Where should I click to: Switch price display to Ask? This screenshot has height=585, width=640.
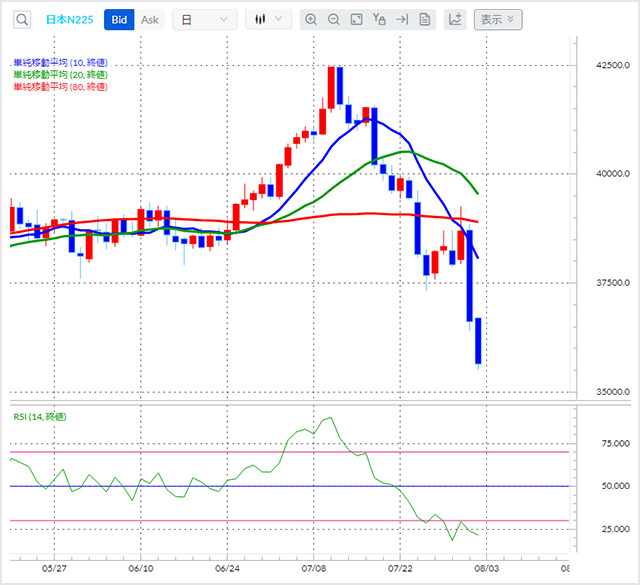coord(150,20)
